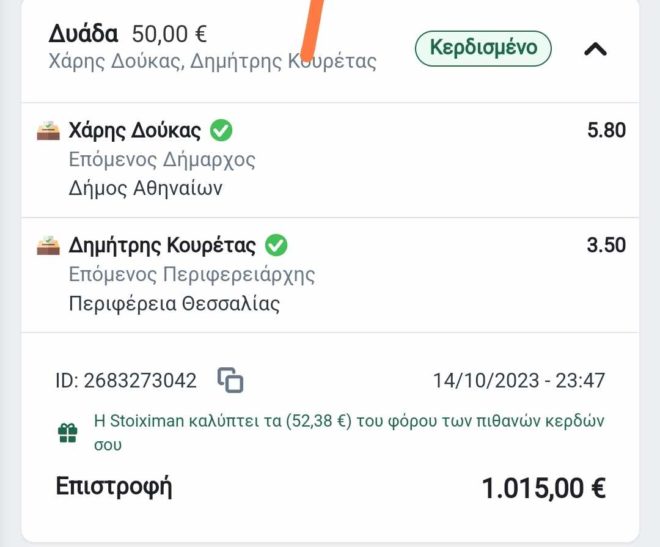660x547 pixels.
Task: Collapse the Δυάδα bet slip chevron
Action: [595, 47]
